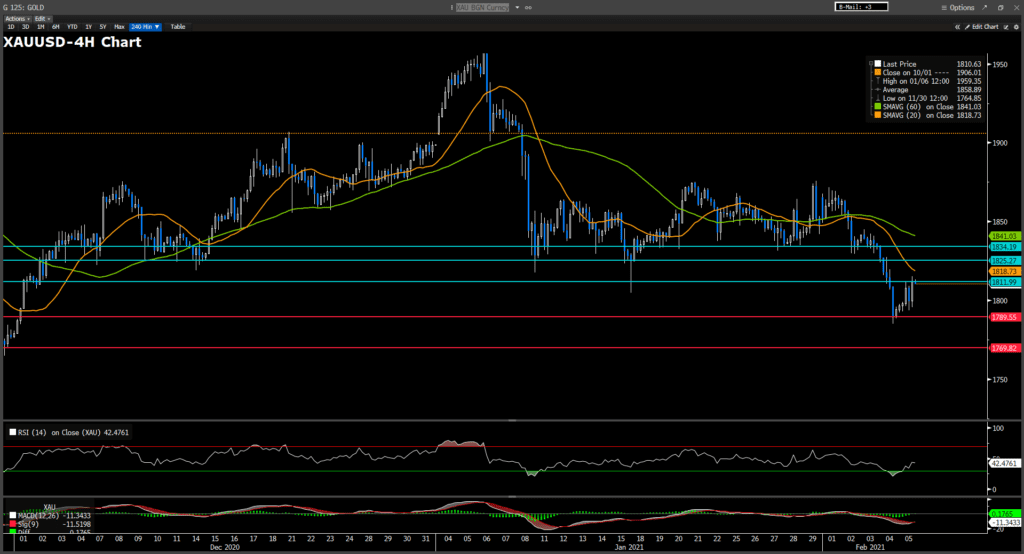Select the 1Y range tab
This screenshot has width=1024, height=554.
click(x=88, y=27)
